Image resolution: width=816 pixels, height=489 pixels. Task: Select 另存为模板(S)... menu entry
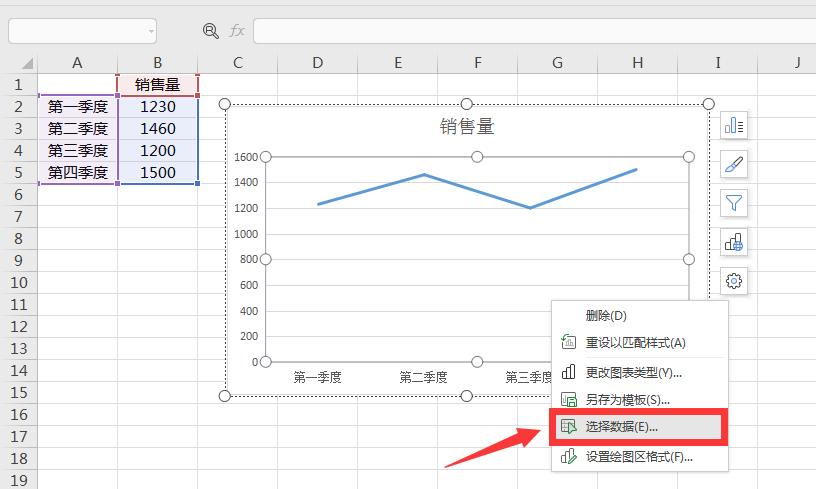pos(627,400)
